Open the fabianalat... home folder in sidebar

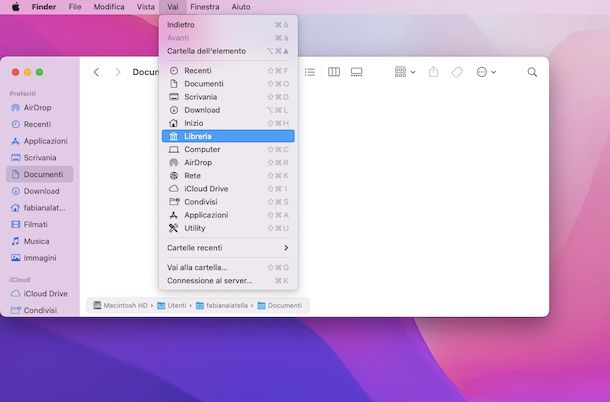point(40,208)
